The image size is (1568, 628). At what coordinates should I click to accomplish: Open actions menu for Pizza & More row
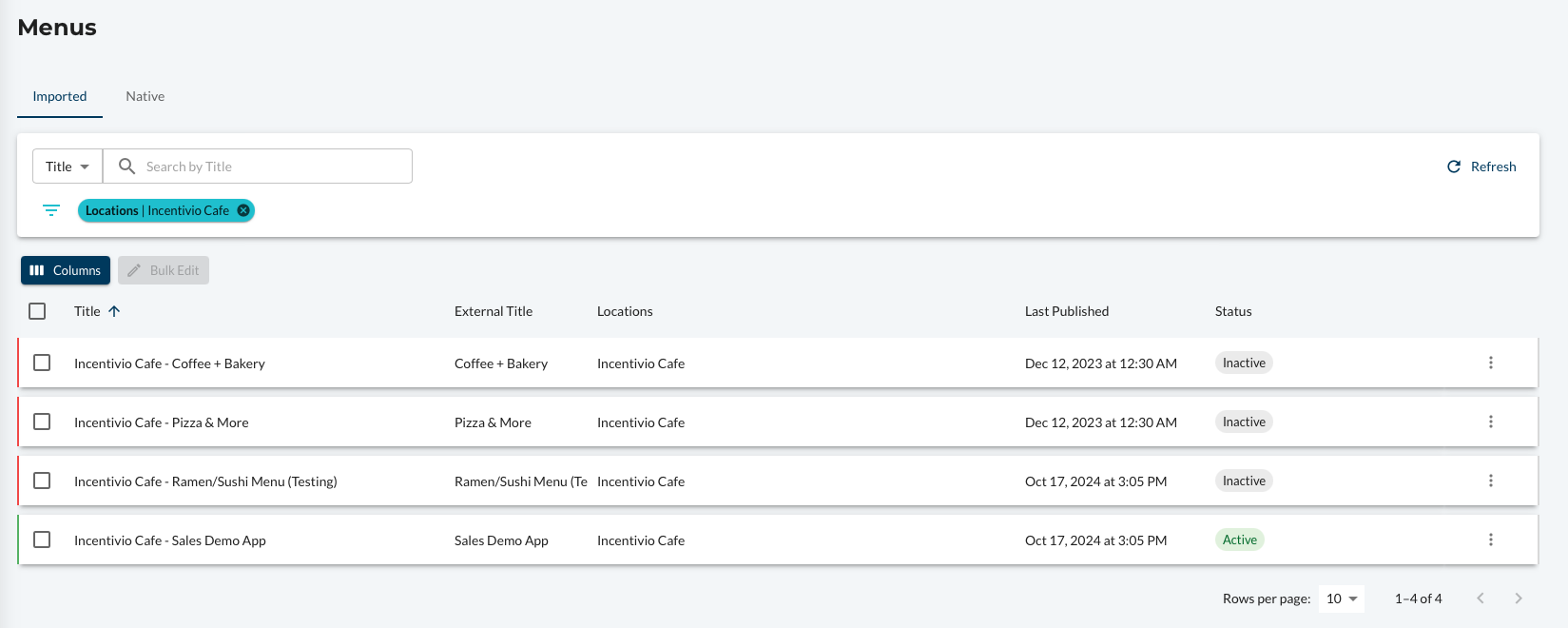[1490, 422]
